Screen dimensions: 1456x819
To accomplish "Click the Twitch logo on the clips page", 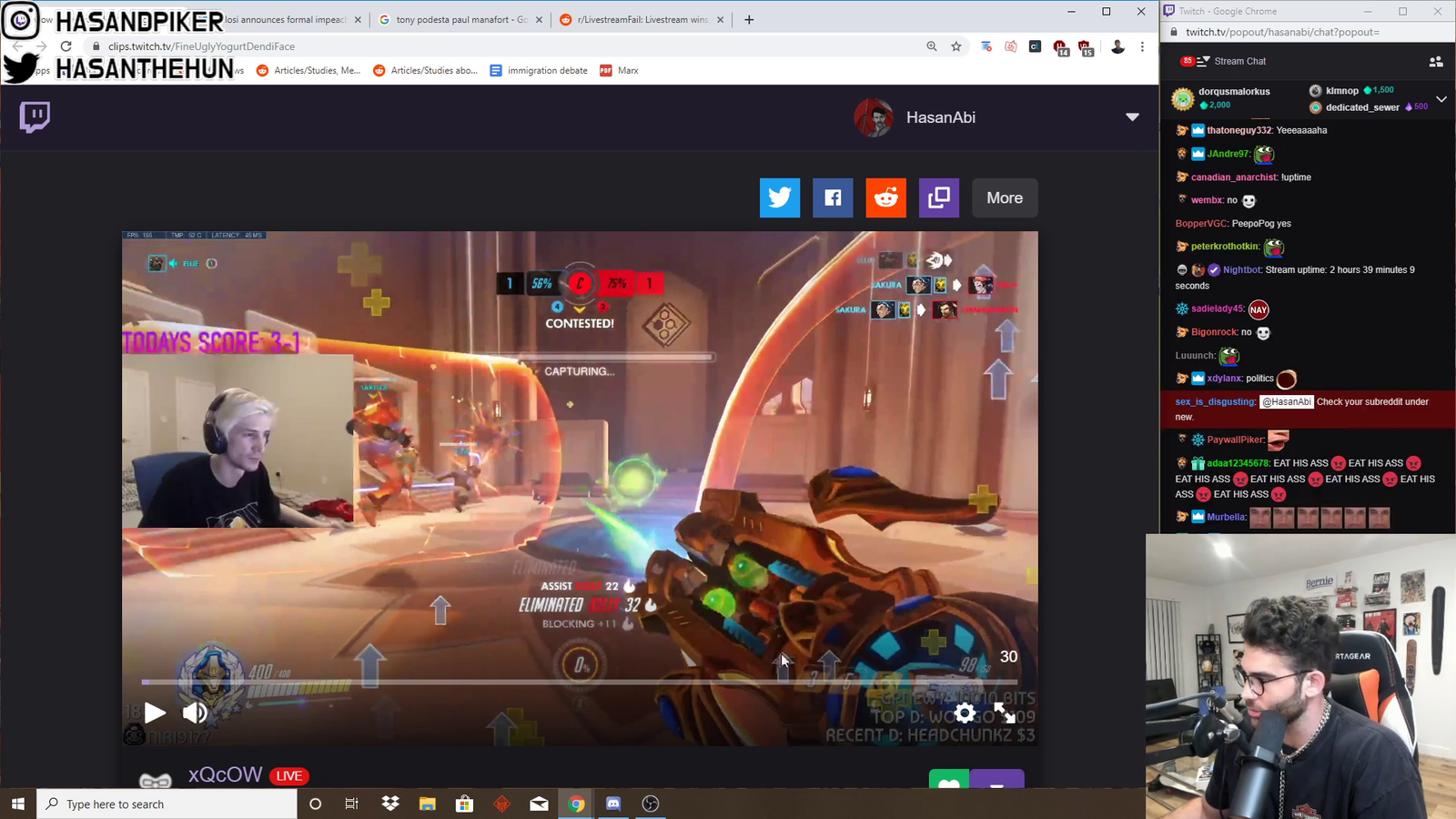I will 35,117.
